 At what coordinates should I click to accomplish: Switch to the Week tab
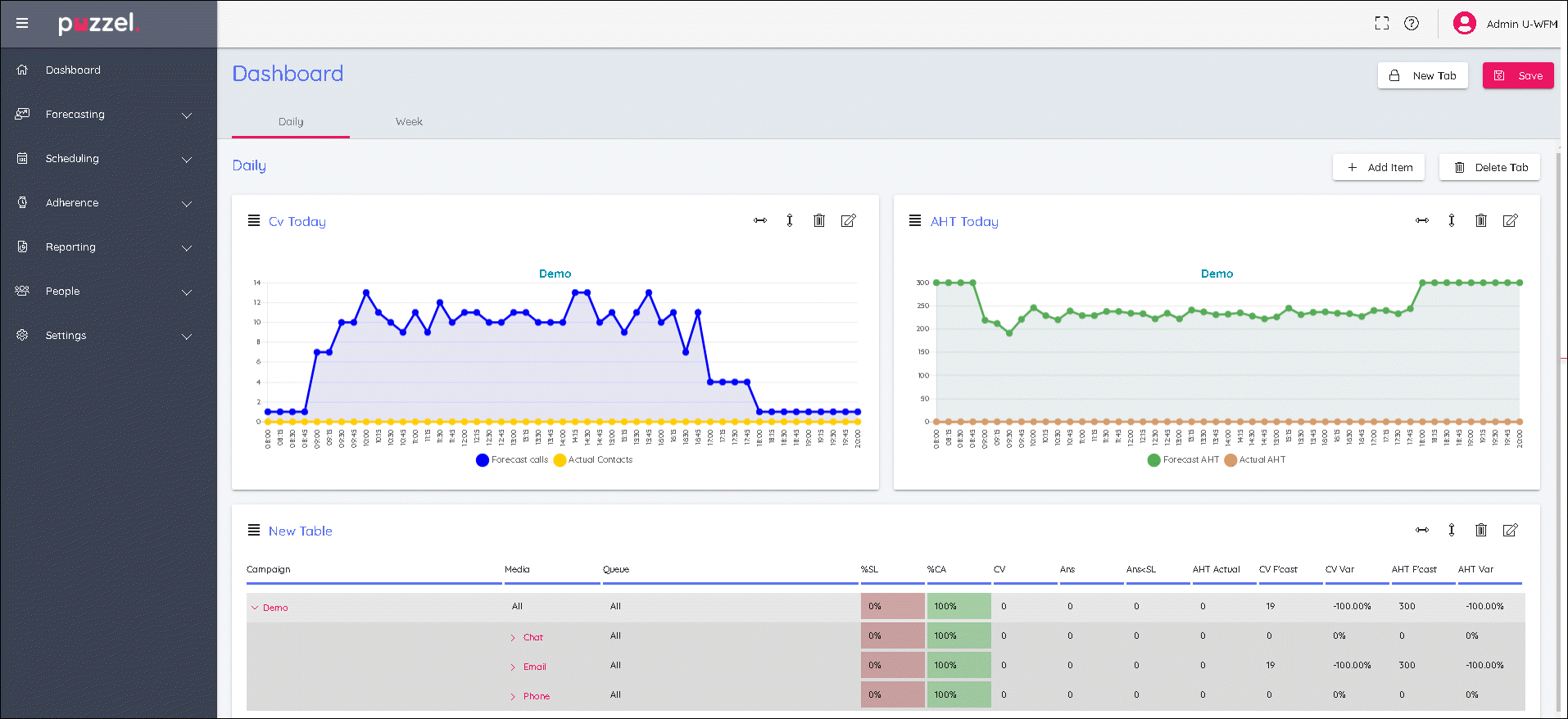409,122
